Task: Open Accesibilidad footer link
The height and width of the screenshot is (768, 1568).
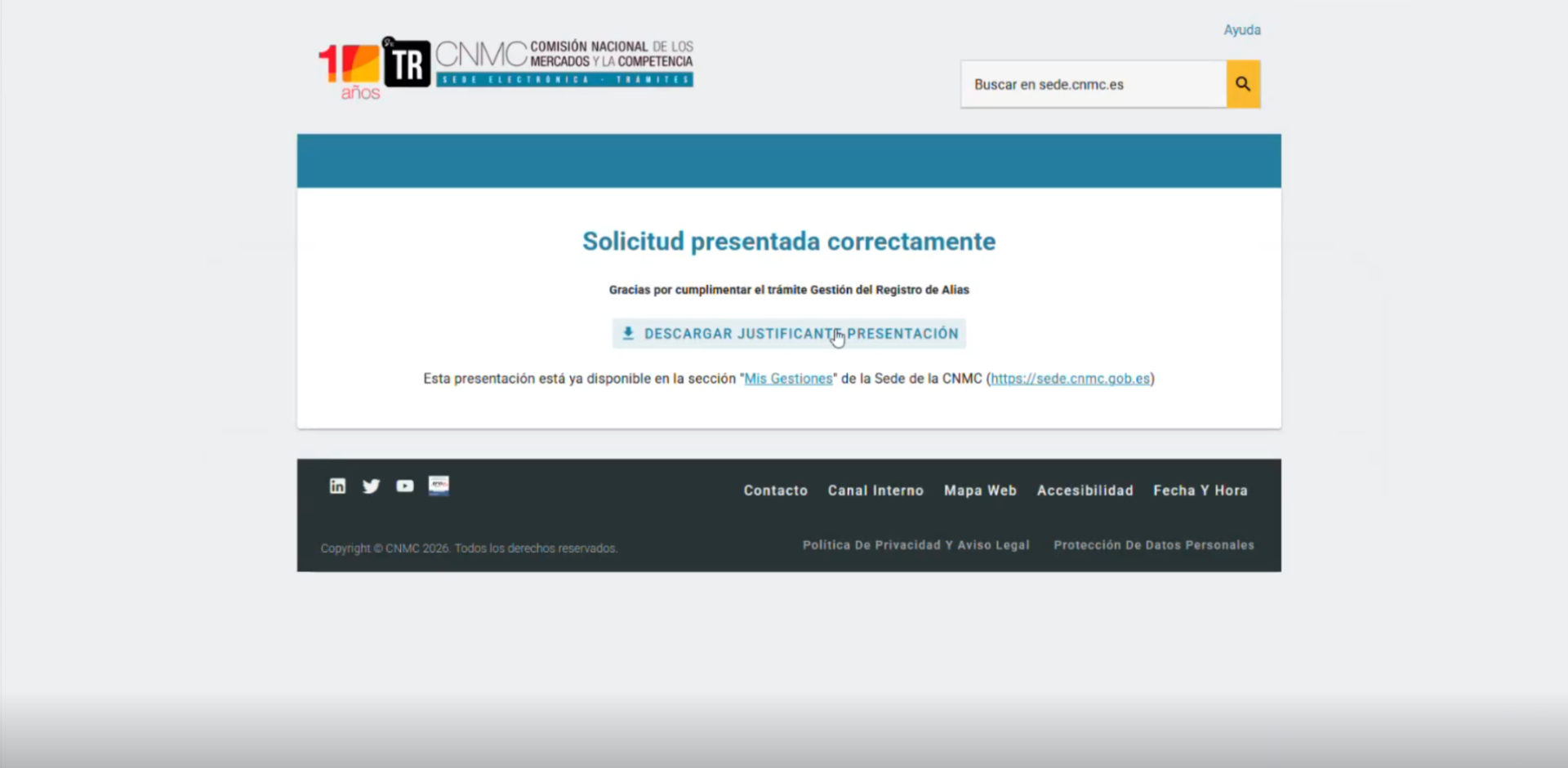Action: point(1085,491)
